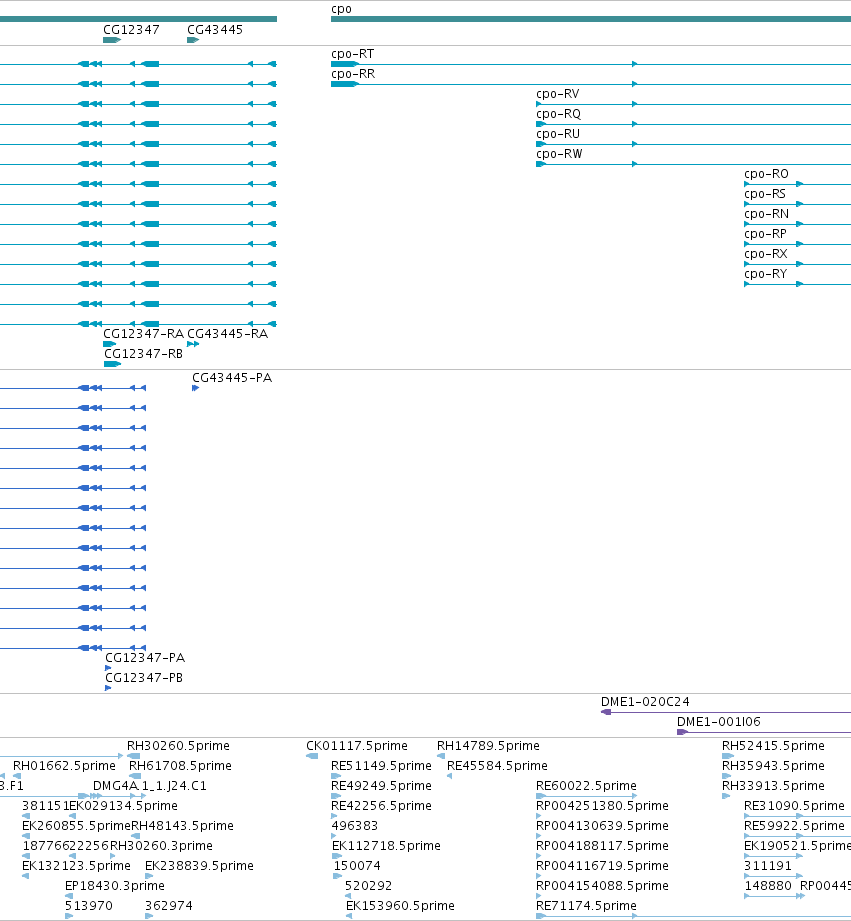Select transcript cpo-RN
Viewport: 851px width, 921px height.
(766, 214)
